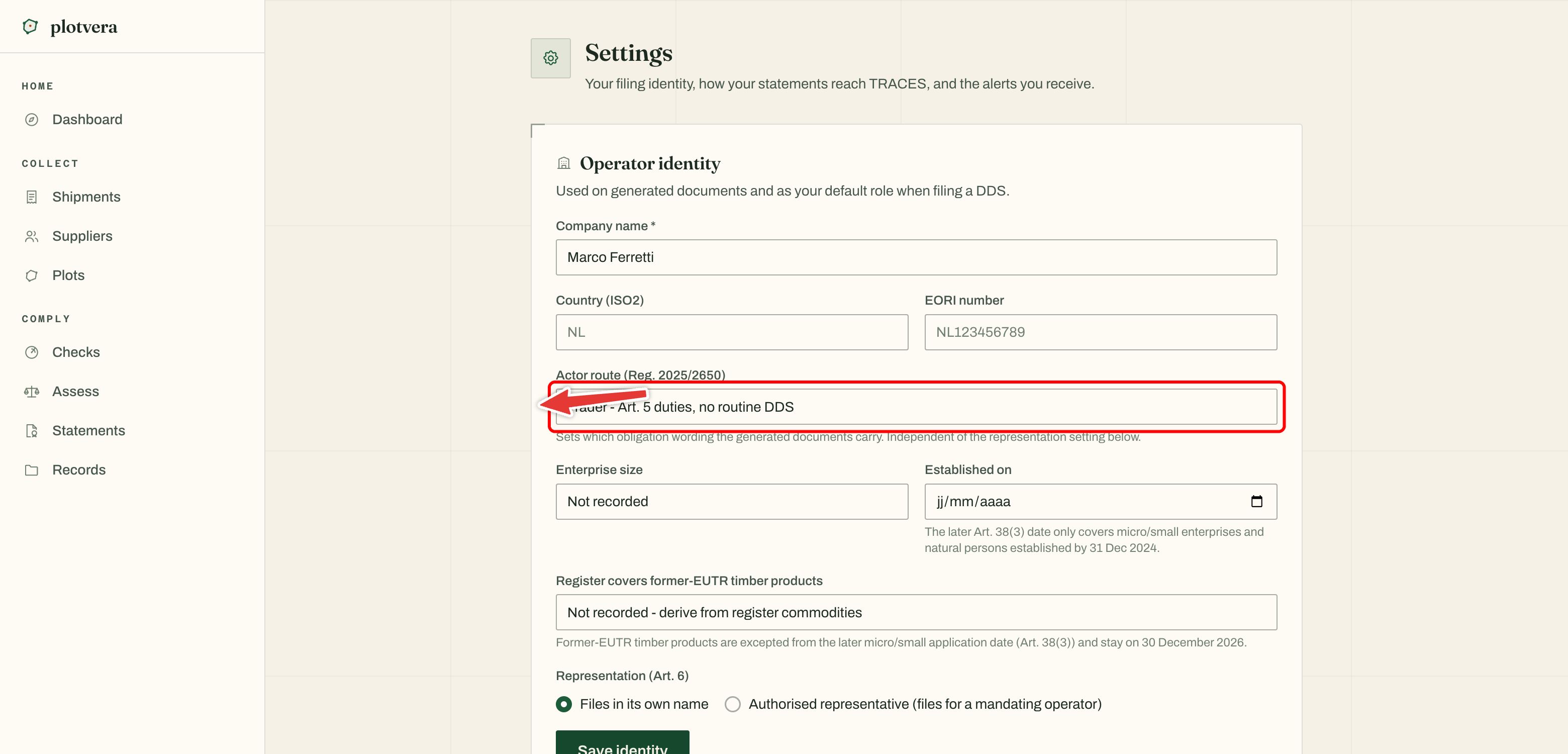1568x754 pixels.
Task: Select the Suppliers people icon
Action: 32,236
